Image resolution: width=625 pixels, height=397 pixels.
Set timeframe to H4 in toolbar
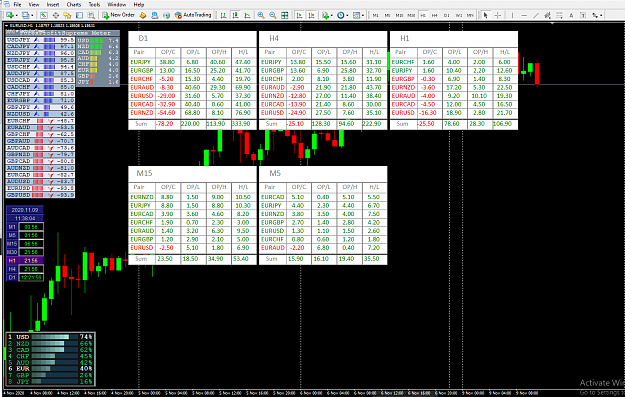pos(434,15)
